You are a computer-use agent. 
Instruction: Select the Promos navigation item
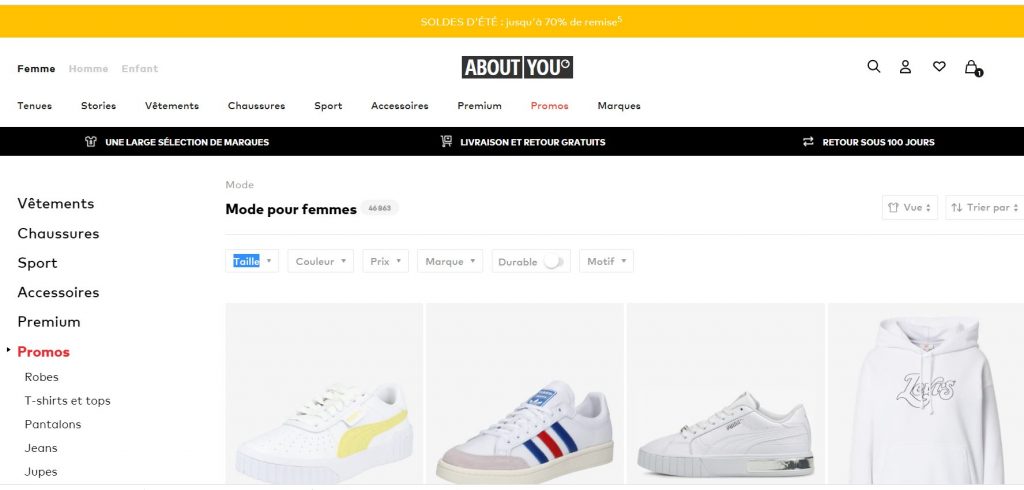[549, 106]
